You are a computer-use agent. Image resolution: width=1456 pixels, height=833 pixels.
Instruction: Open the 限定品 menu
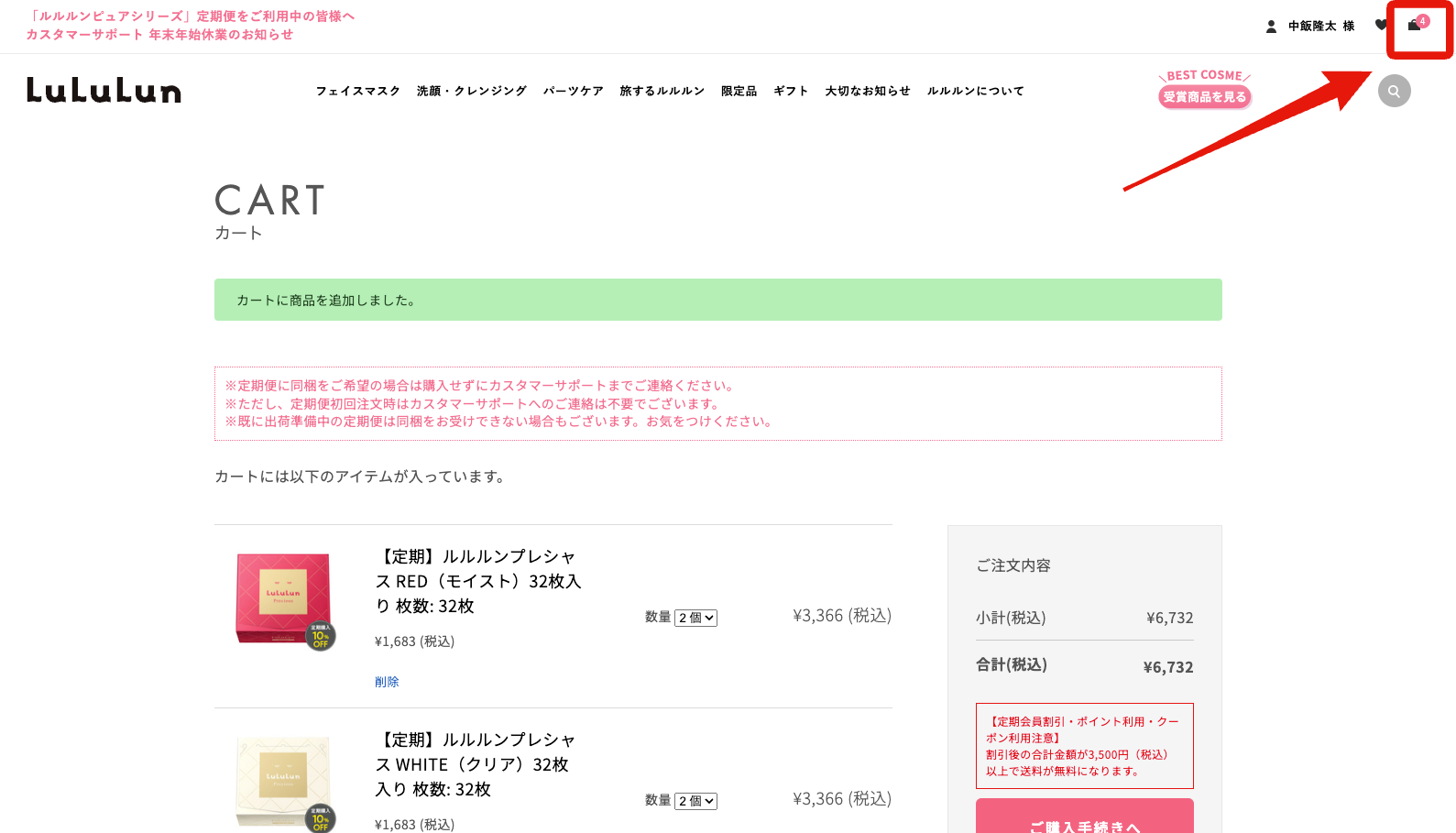click(739, 91)
